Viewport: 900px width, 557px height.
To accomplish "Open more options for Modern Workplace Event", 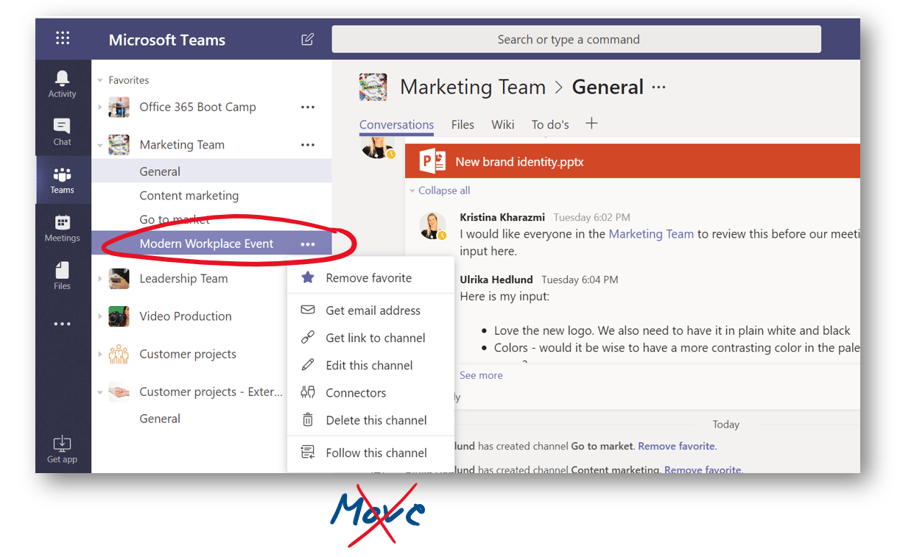I will point(308,244).
